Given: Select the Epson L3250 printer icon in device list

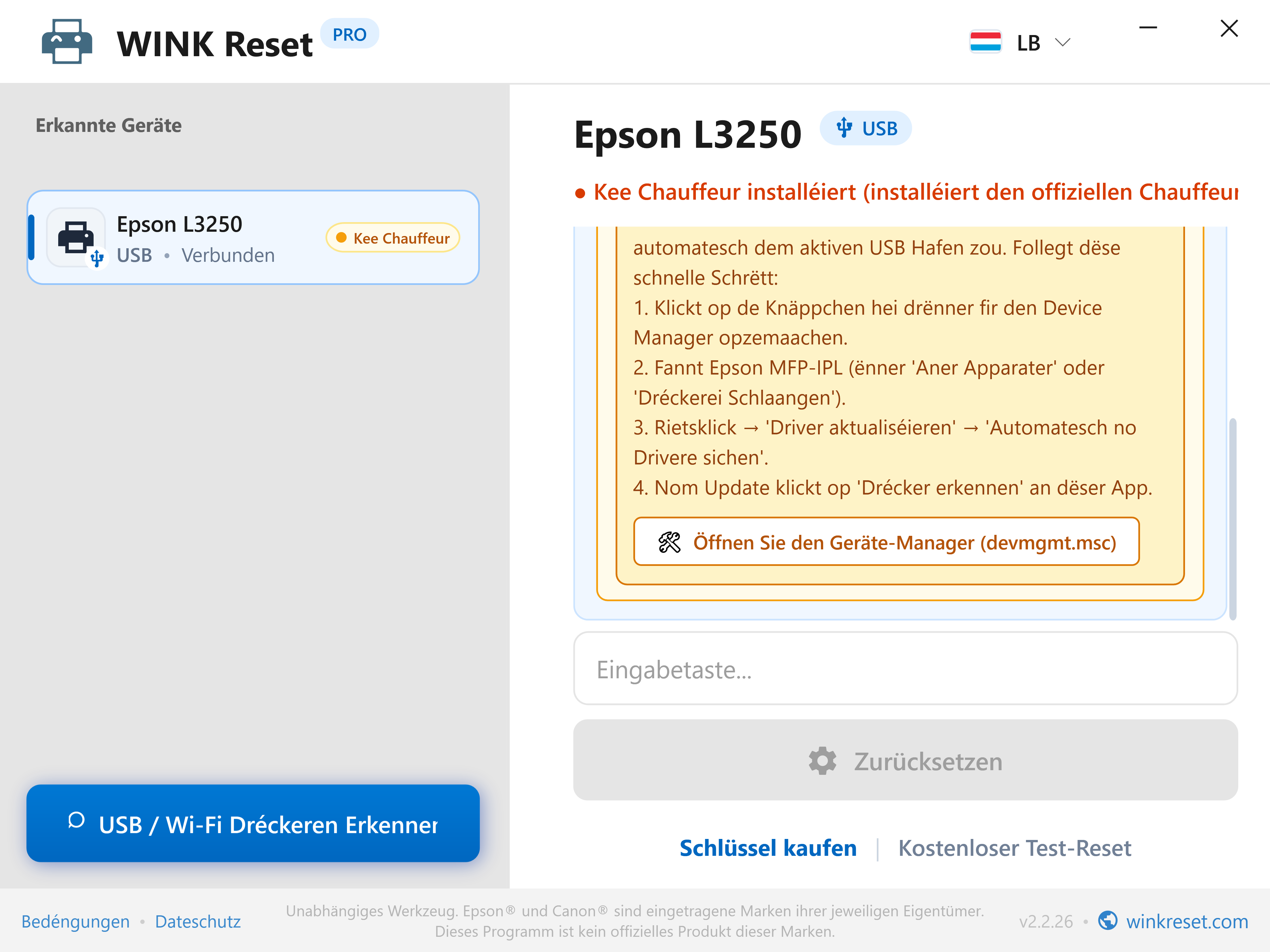Looking at the screenshot, I should point(76,238).
